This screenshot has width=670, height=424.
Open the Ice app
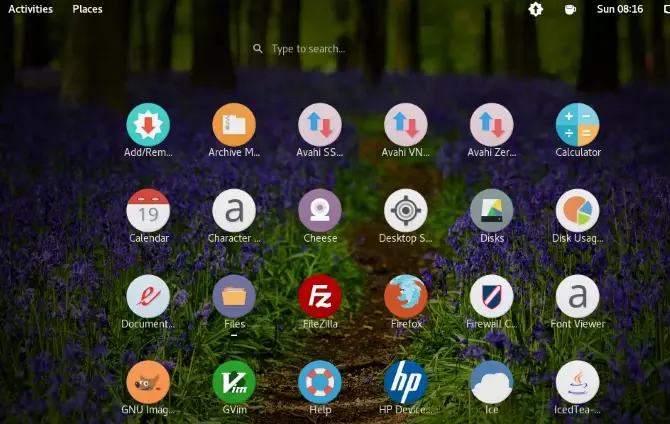click(x=491, y=382)
